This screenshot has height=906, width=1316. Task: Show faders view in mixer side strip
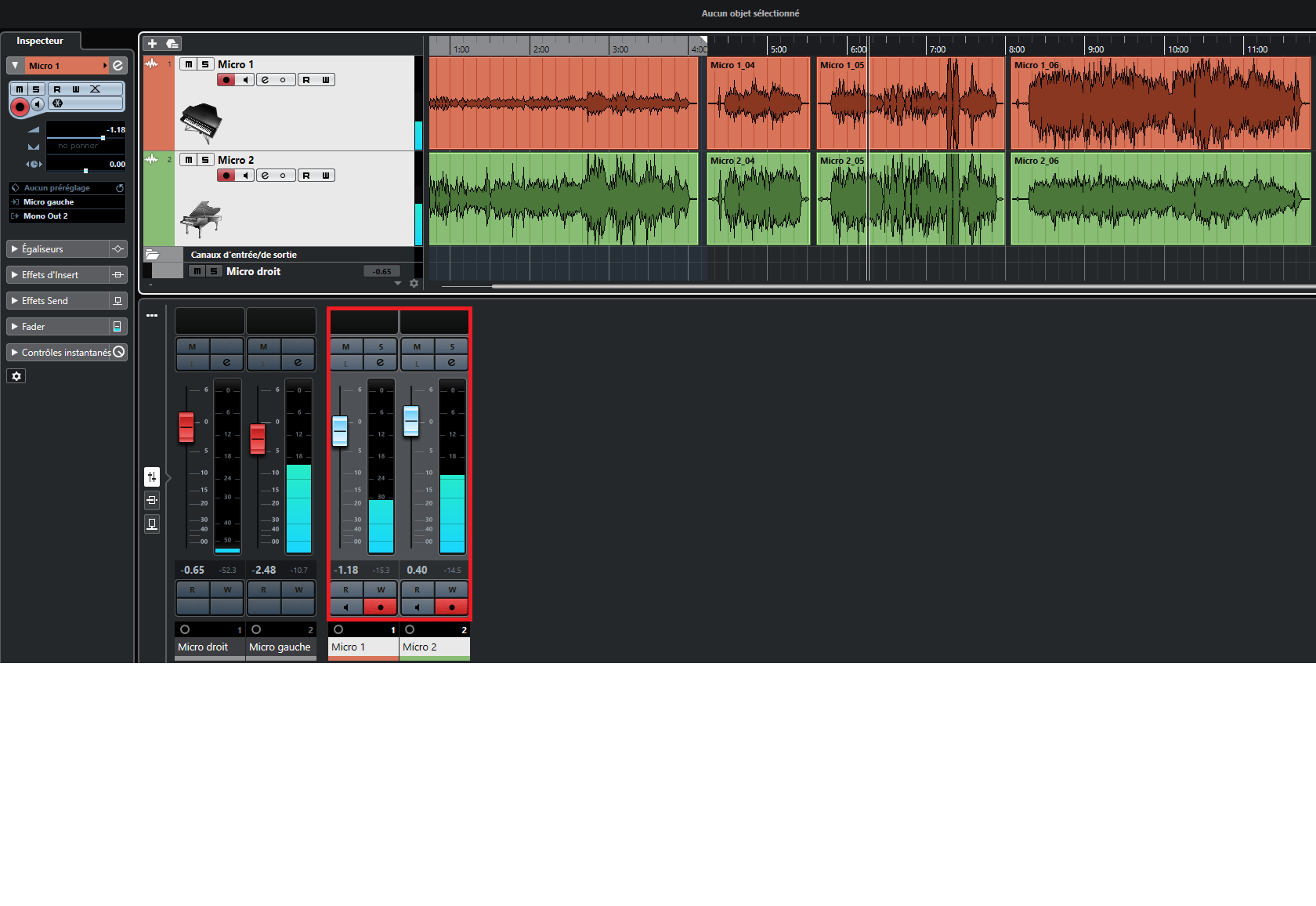pos(152,477)
